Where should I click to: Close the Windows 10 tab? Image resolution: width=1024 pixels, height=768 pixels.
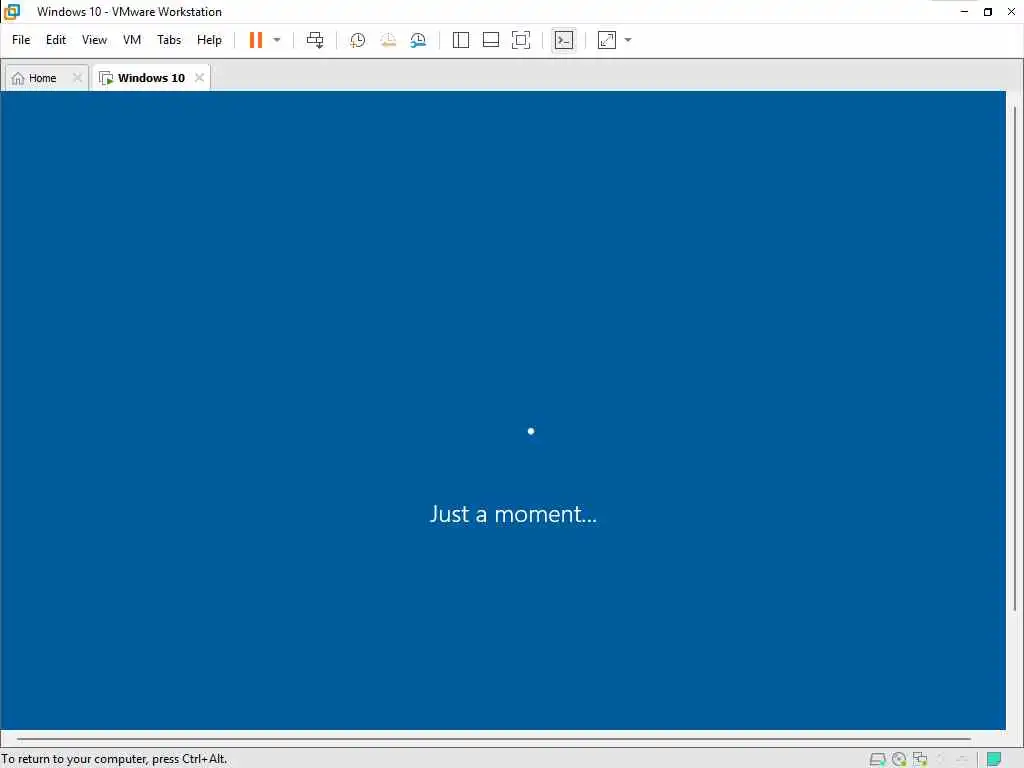(199, 78)
